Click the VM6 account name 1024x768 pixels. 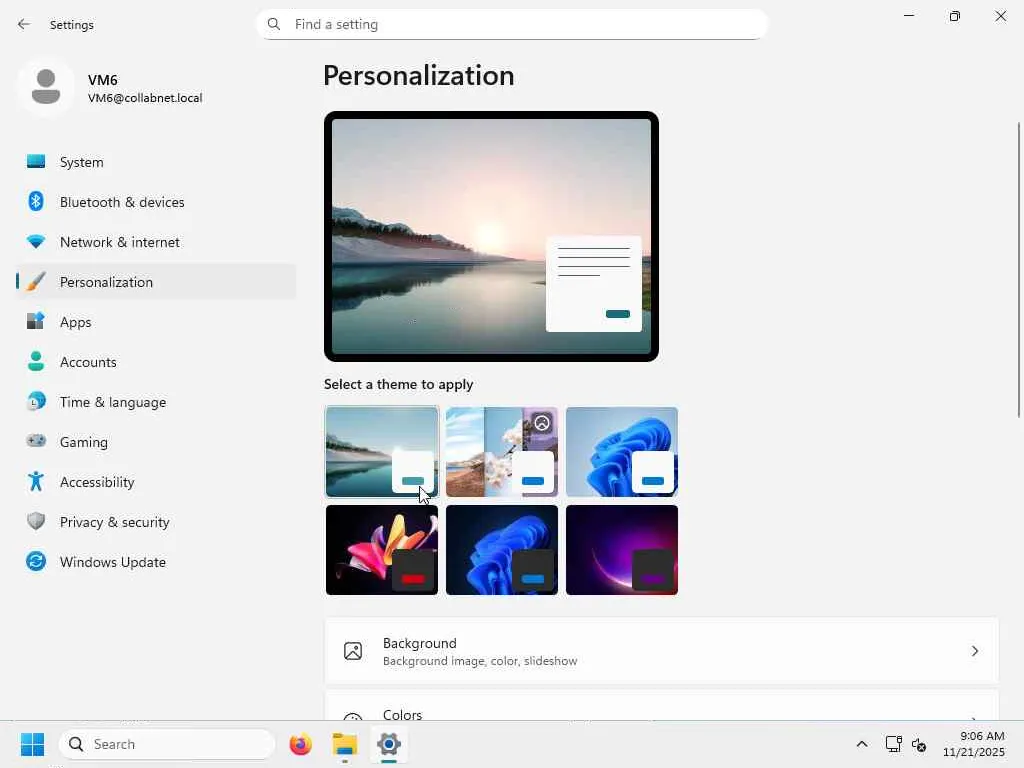pos(103,80)
